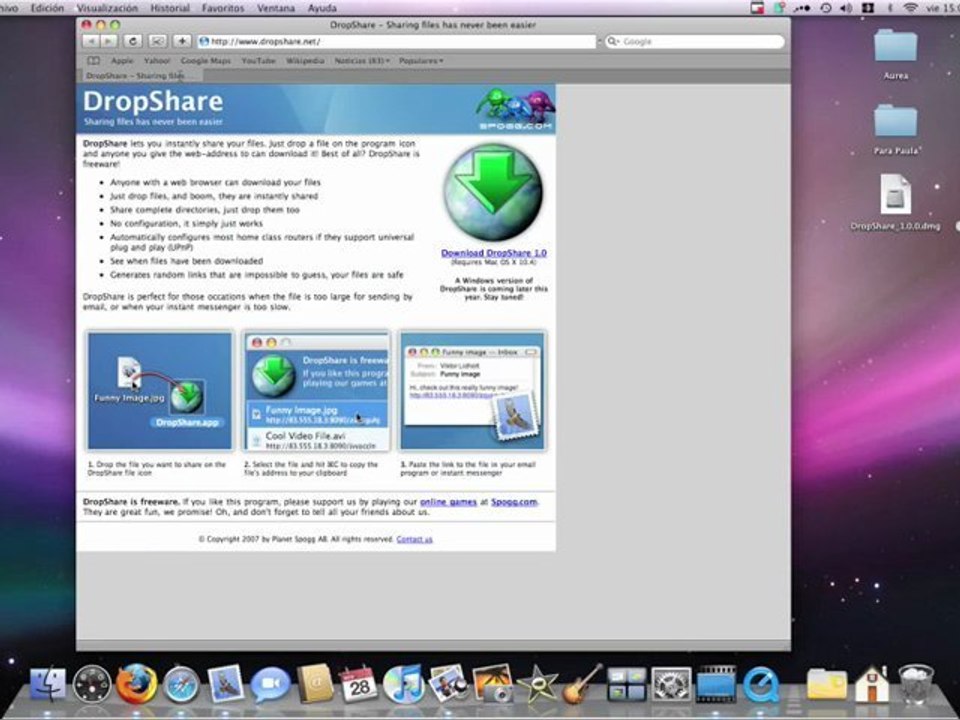The image size is (960, 720).
Task: Open the Home house icon in the Dock
Action: click(x=872, y=684)
